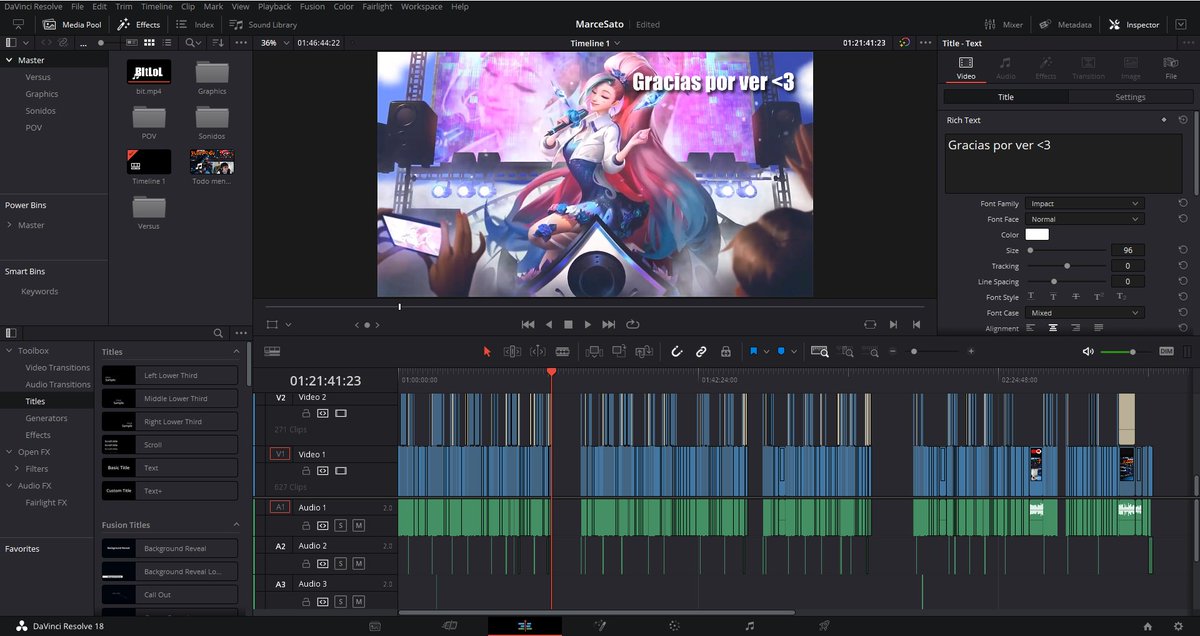This screenshot has height=636, width=1200.
Task: Open the Fusion menu
Action: [312, 7]
